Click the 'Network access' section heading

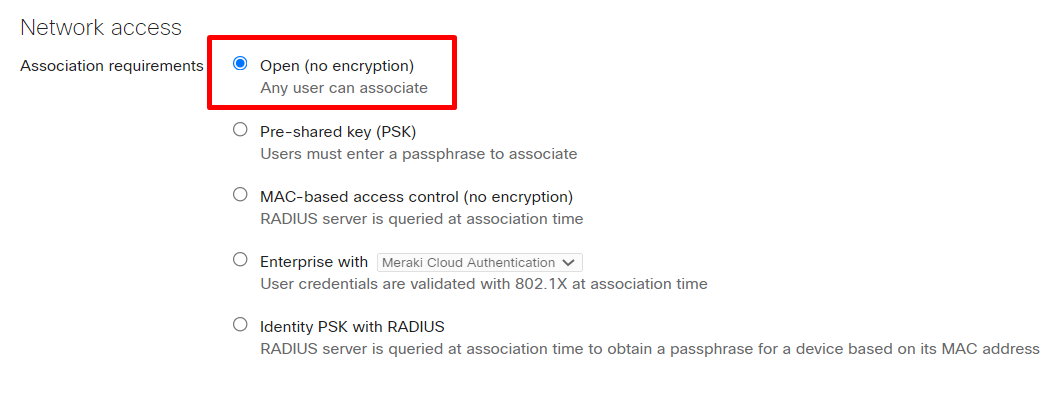coord(101,28)
